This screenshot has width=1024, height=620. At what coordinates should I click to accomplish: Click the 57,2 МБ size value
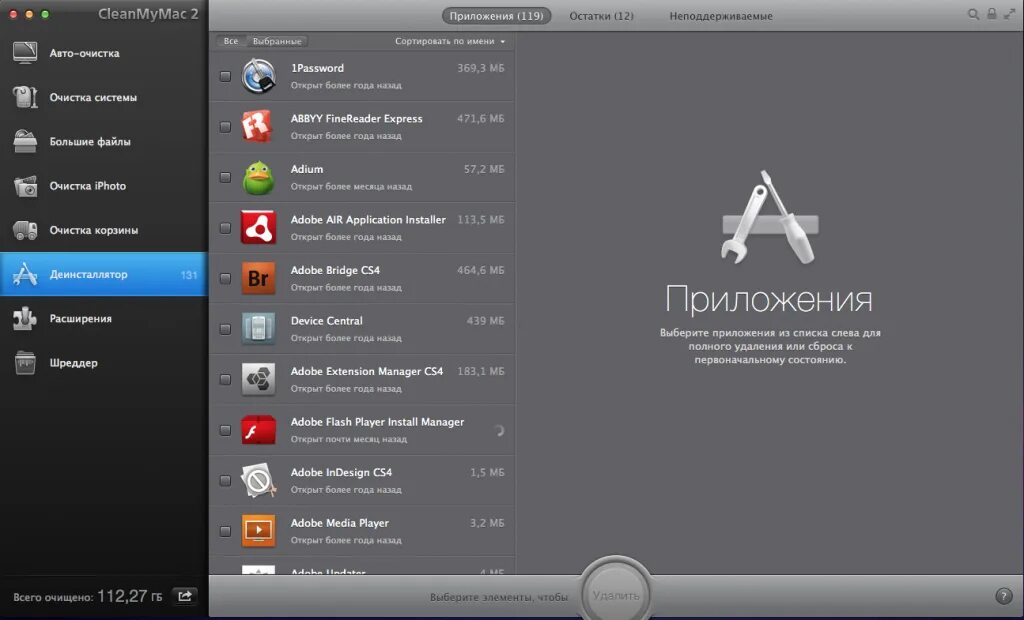(484, 169)
